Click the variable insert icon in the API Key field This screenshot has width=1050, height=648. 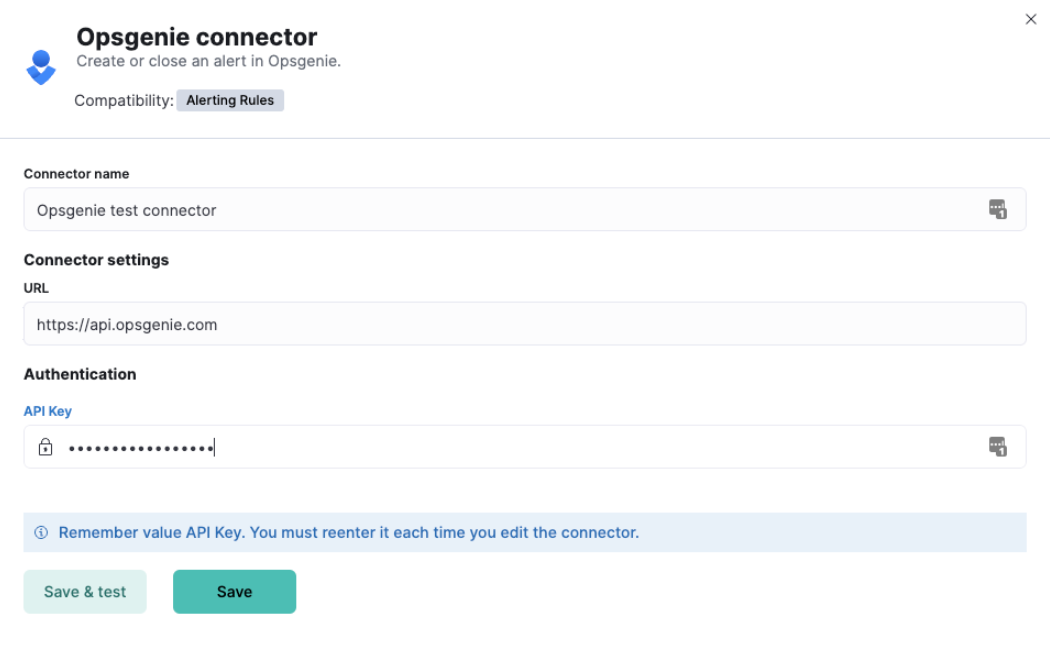(x=999, y=446)
